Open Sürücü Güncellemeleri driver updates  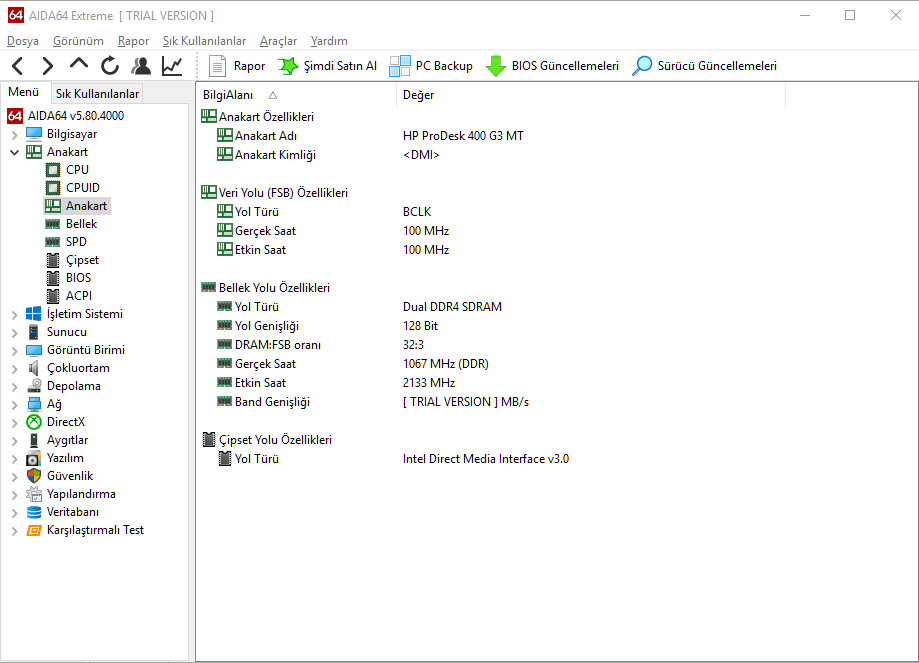click(704, 66)
